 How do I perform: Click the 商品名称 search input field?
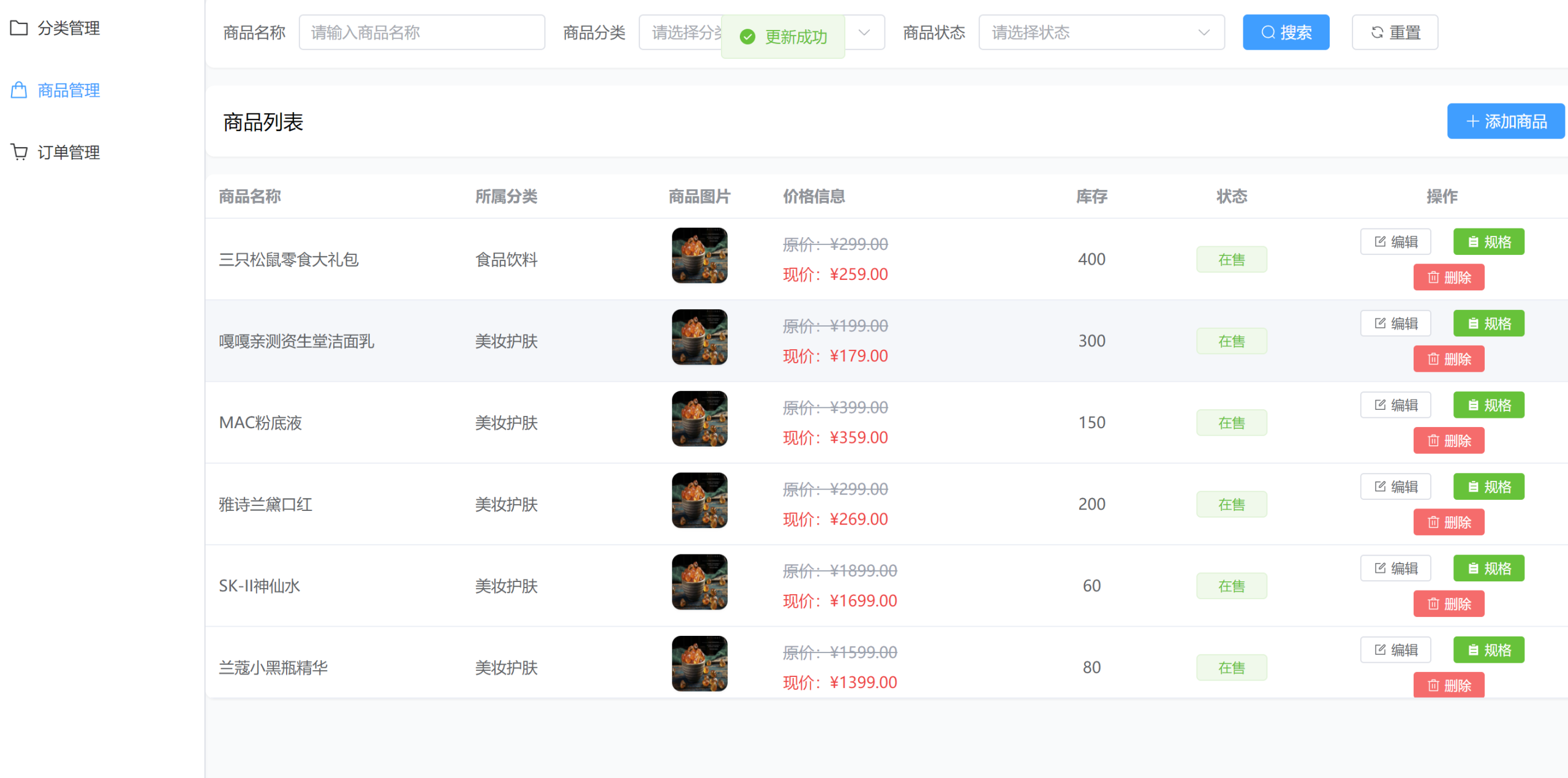pos(421,32)
